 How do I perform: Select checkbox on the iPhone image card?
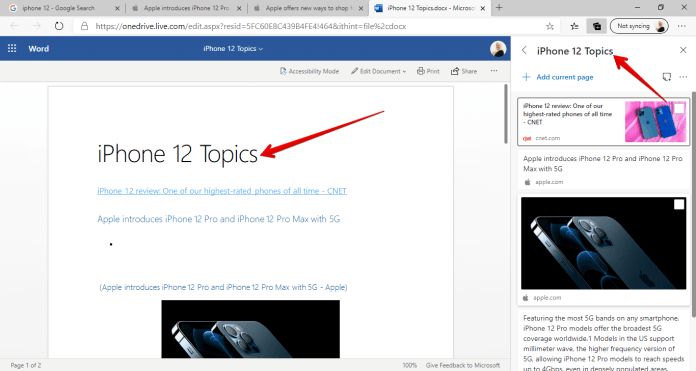pyautogui.click(x=679, y=204)
